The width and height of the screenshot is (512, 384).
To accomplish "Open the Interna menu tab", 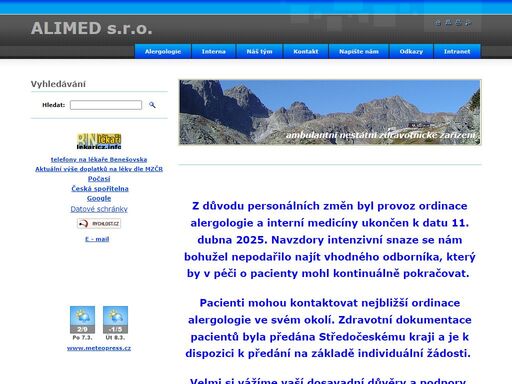I will tap(214, 51).
